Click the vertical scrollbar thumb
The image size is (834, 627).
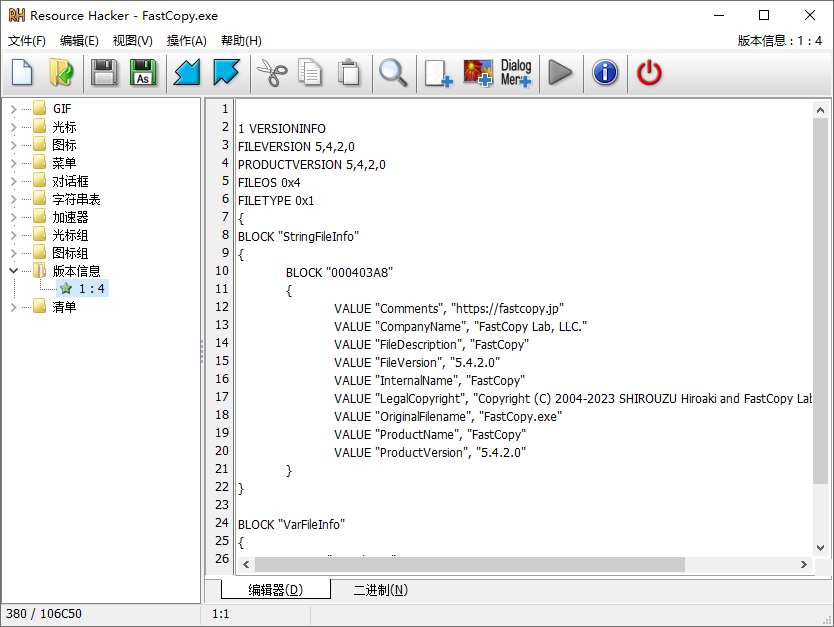[820, 301]
